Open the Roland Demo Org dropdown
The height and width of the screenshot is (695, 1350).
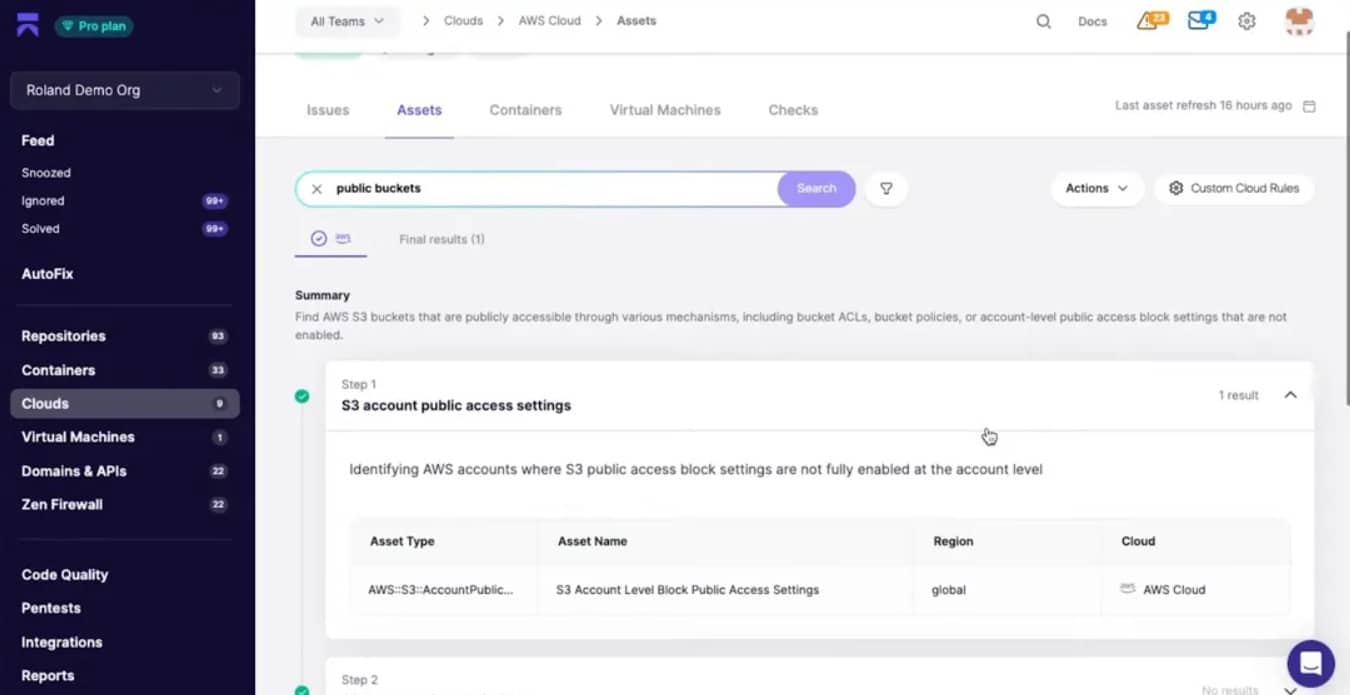[125, 90]
